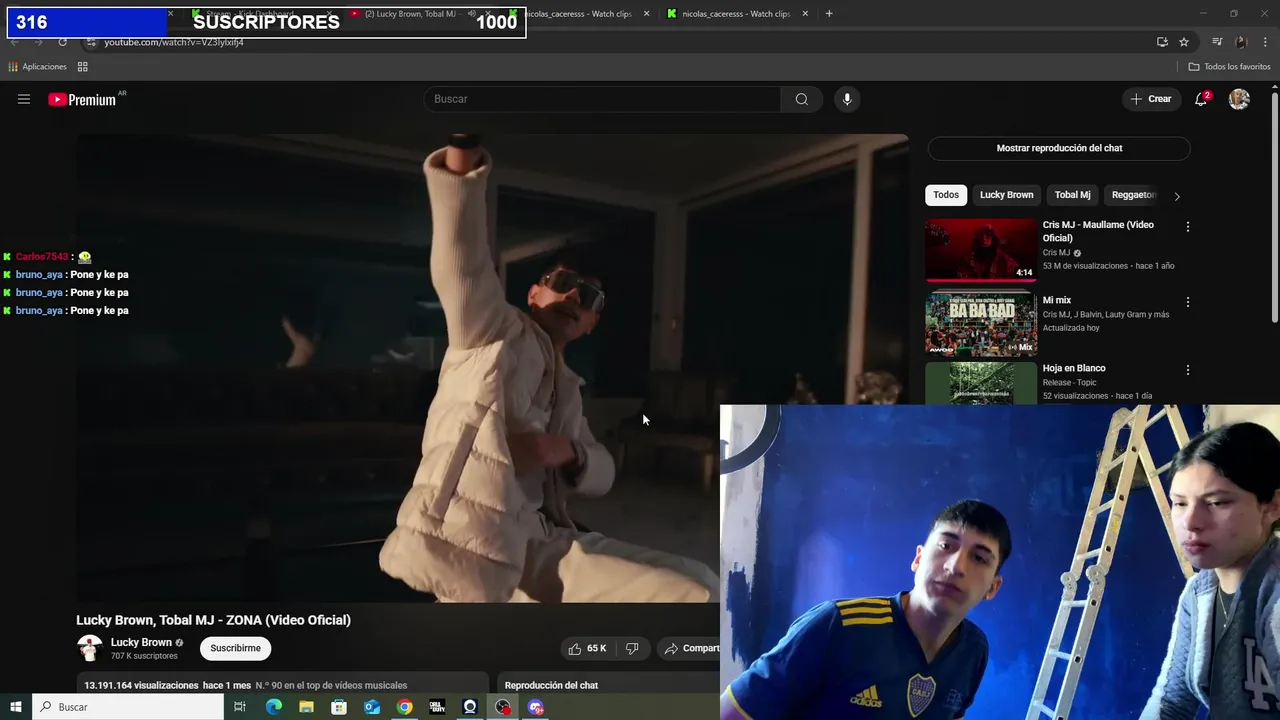
Task: Click the Crear button
Action: [x=1151, y=99]
